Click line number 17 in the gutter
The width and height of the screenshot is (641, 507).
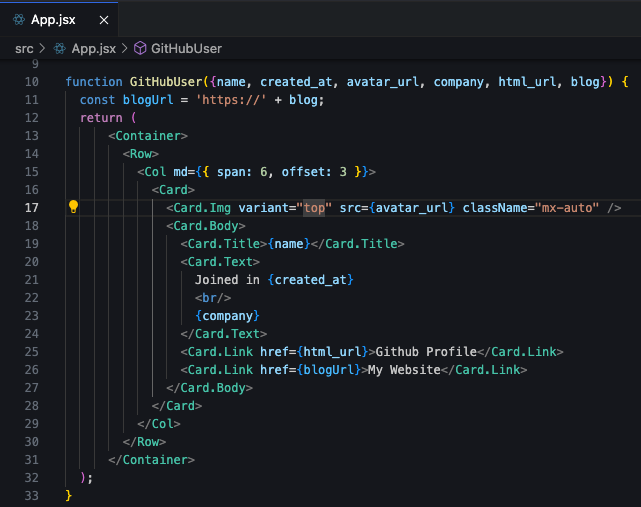(31, 208)
